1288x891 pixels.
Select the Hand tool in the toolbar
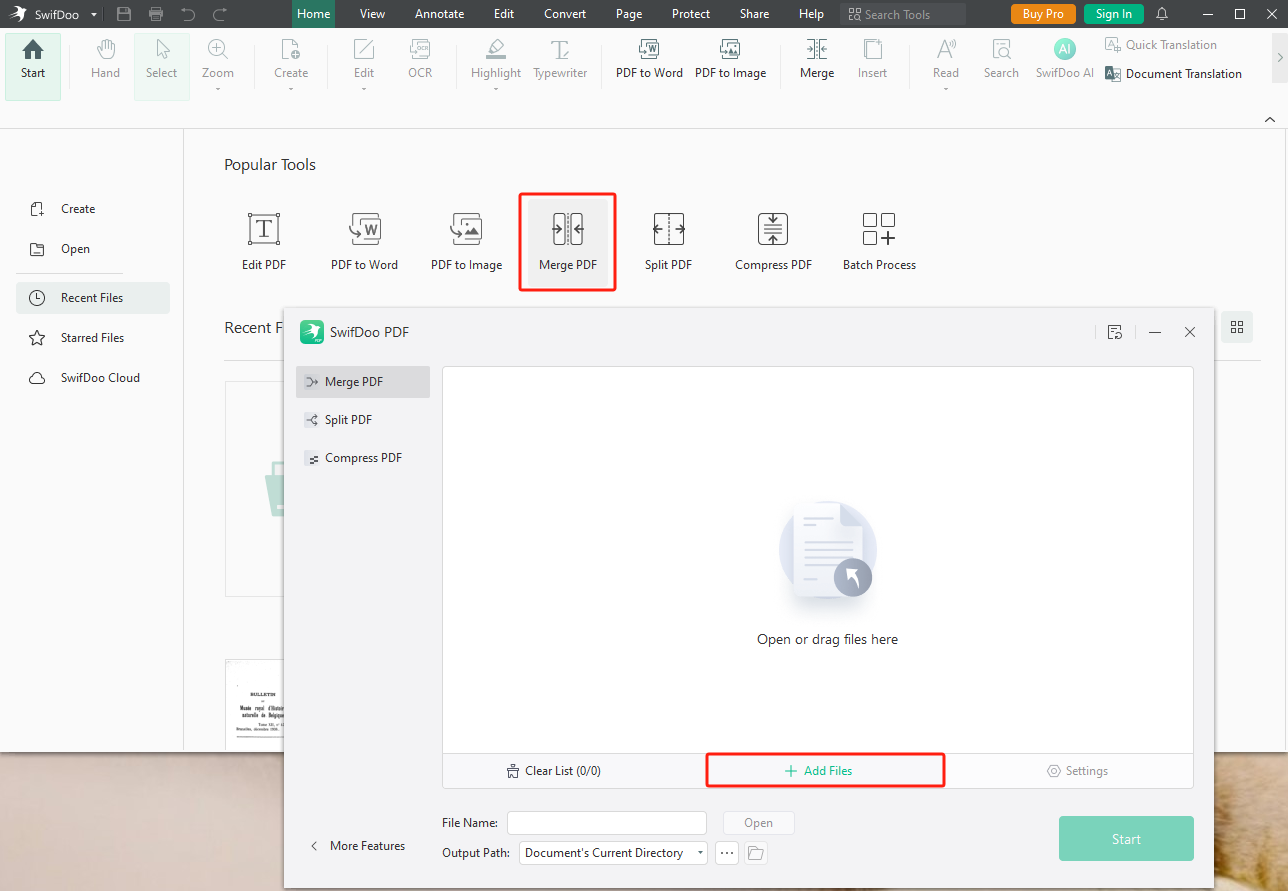pos(104,60)
